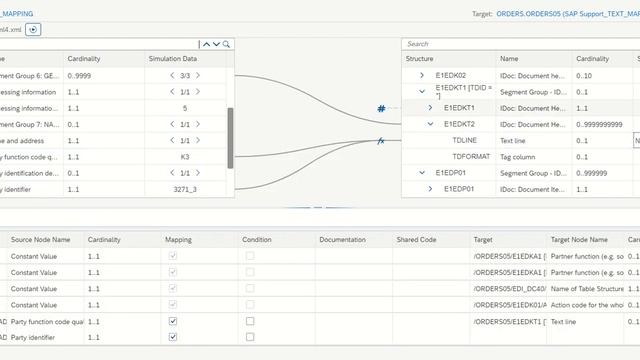Viewport: 640px width, 360px height.
Task: Select simulation value K3
Action: [185, 157]
